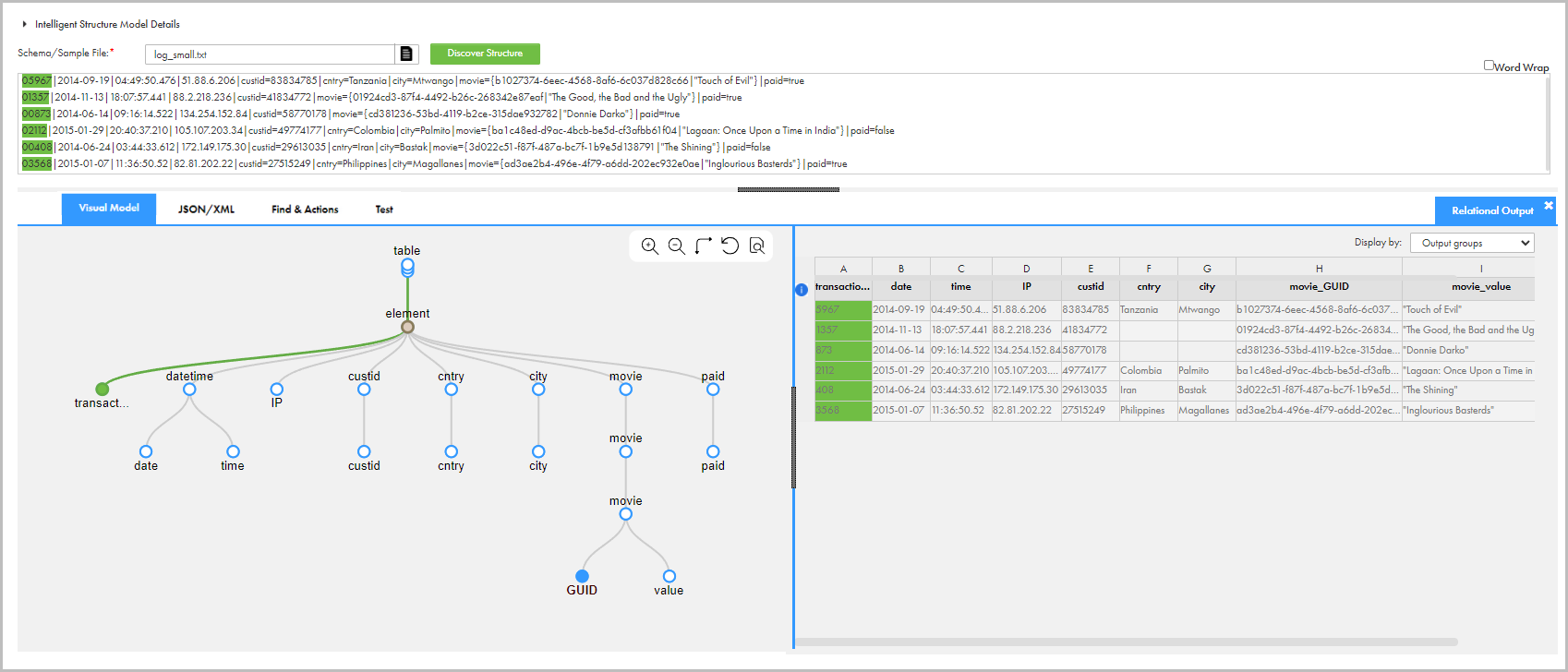Select the topmost movie node
The width and height of the screenshot is (1568, 672).
(626, 390)
